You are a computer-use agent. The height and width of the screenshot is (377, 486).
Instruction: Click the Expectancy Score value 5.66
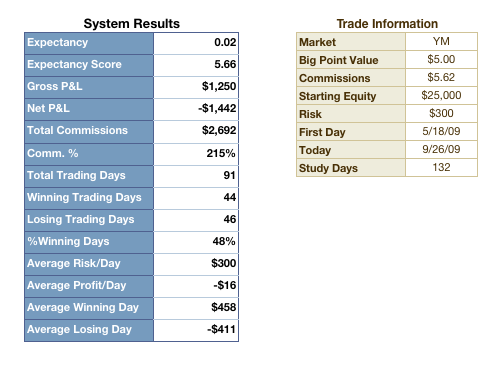coord(196,65)
